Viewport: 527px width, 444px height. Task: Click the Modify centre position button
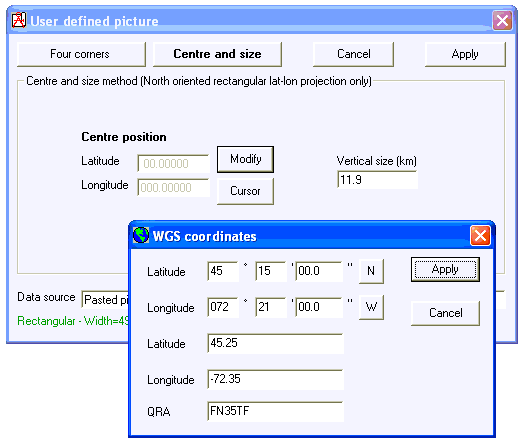pyautogui.click(x=245, y=159)
